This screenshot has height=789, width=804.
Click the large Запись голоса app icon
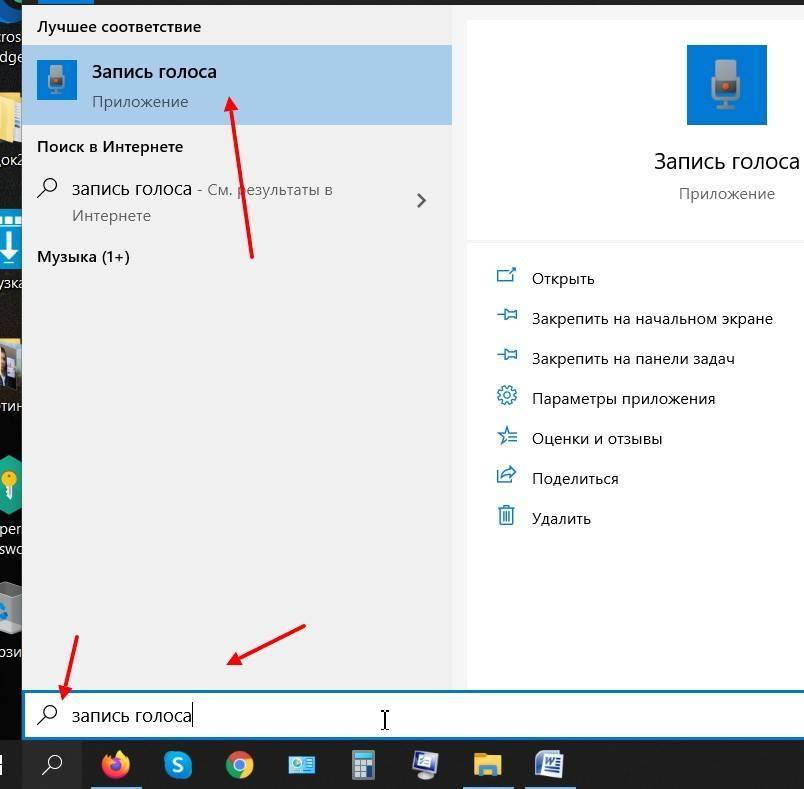(726, 85)
